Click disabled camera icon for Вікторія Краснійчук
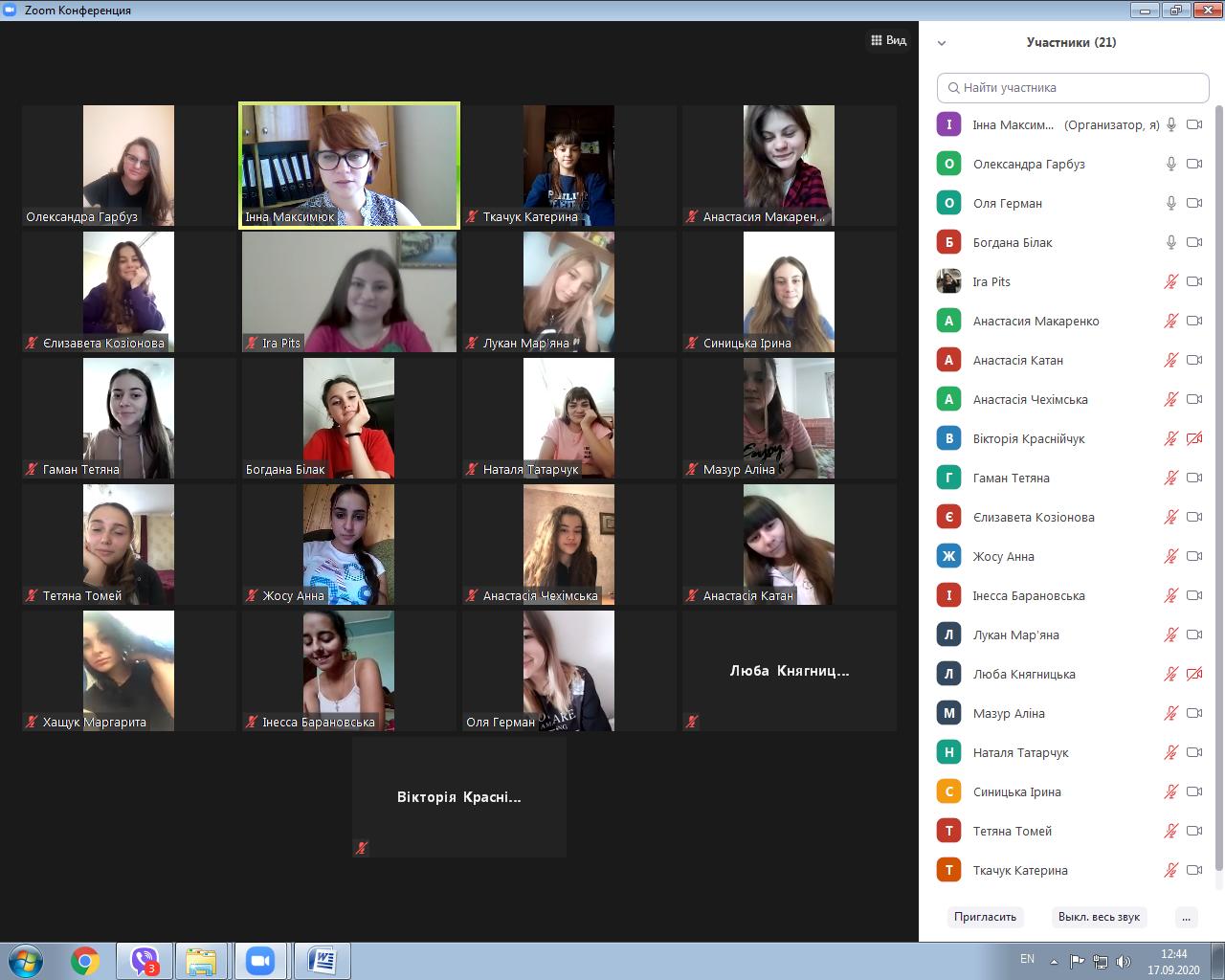 (1194, 438)
